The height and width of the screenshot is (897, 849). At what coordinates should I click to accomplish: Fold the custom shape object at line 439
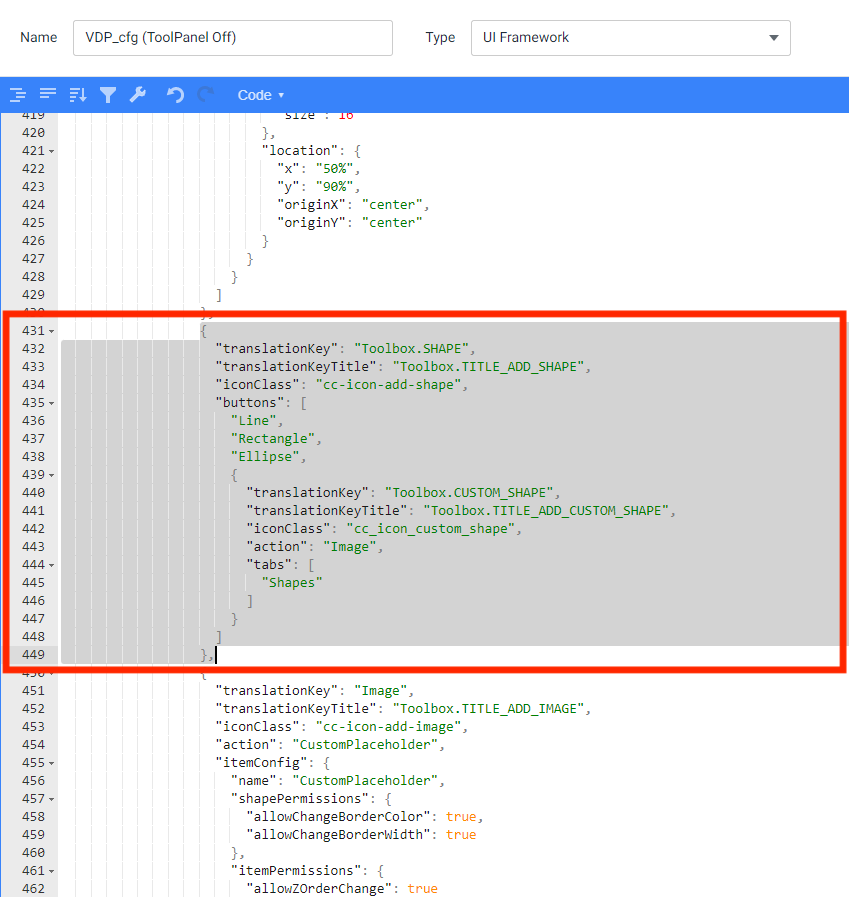[x=51, y=475]
